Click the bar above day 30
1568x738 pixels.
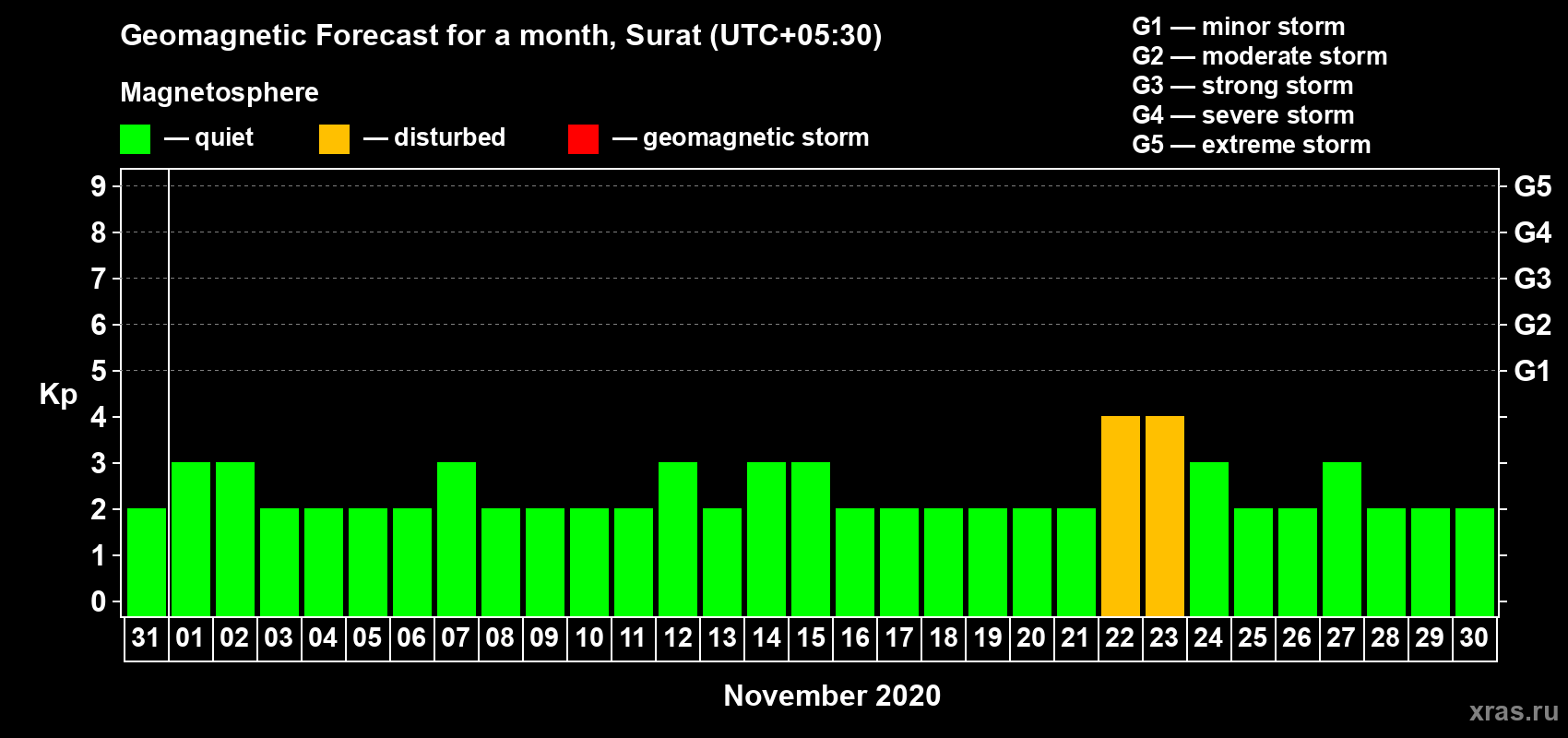coord(1475,562)
